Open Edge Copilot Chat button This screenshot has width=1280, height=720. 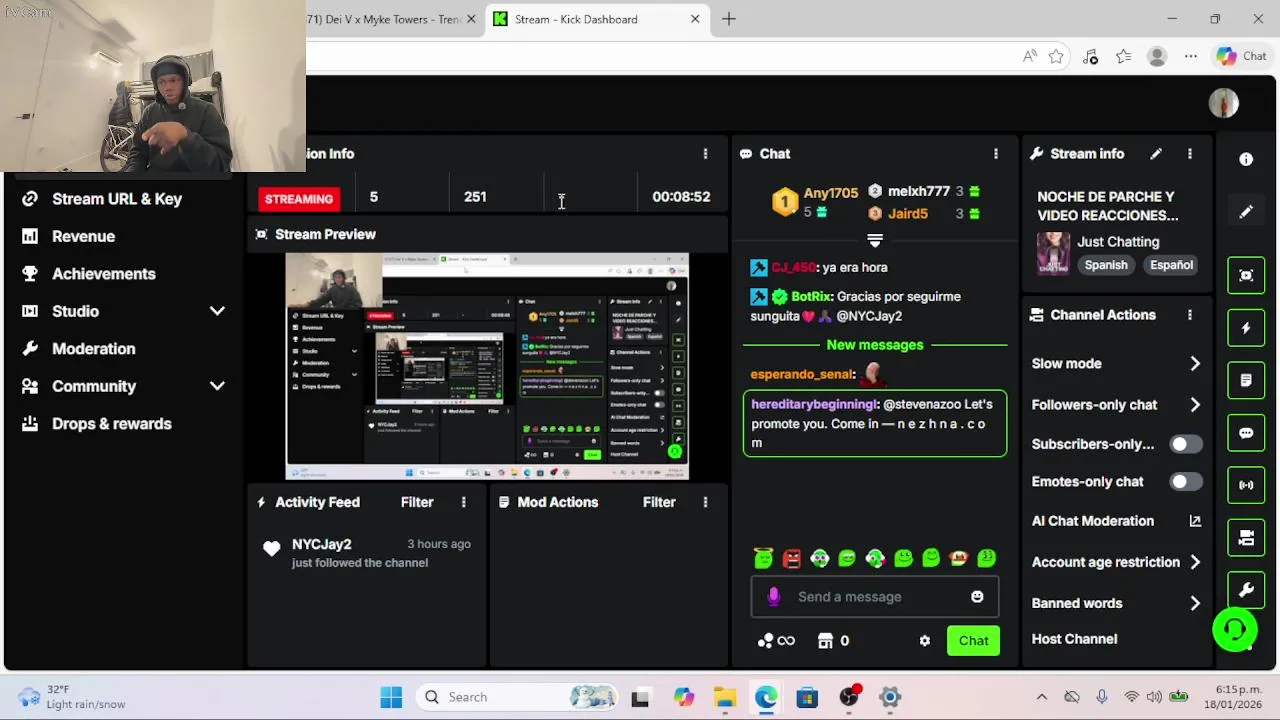click(x=1242, y=56)
